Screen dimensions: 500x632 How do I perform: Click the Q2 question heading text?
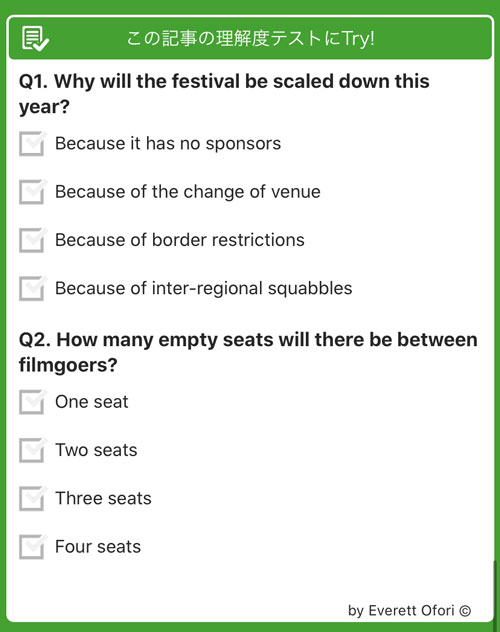(x=248, y=352)
